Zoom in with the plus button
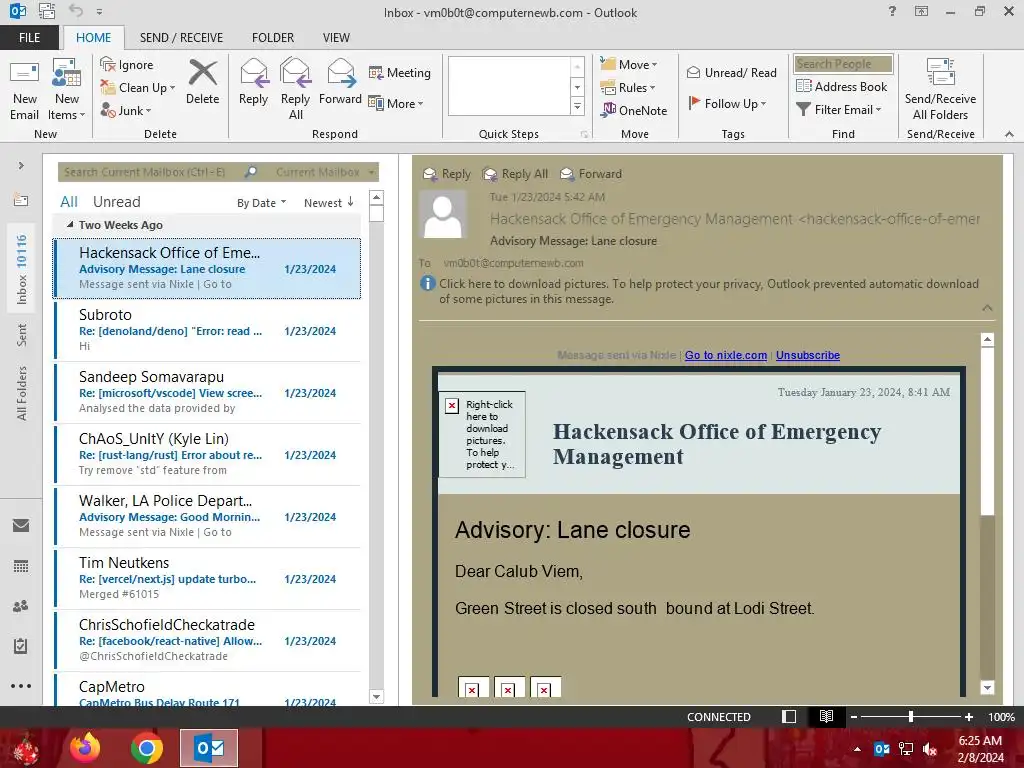This screenshot has width=1024, height=768. pyautogui.click(x=969, y=717)
